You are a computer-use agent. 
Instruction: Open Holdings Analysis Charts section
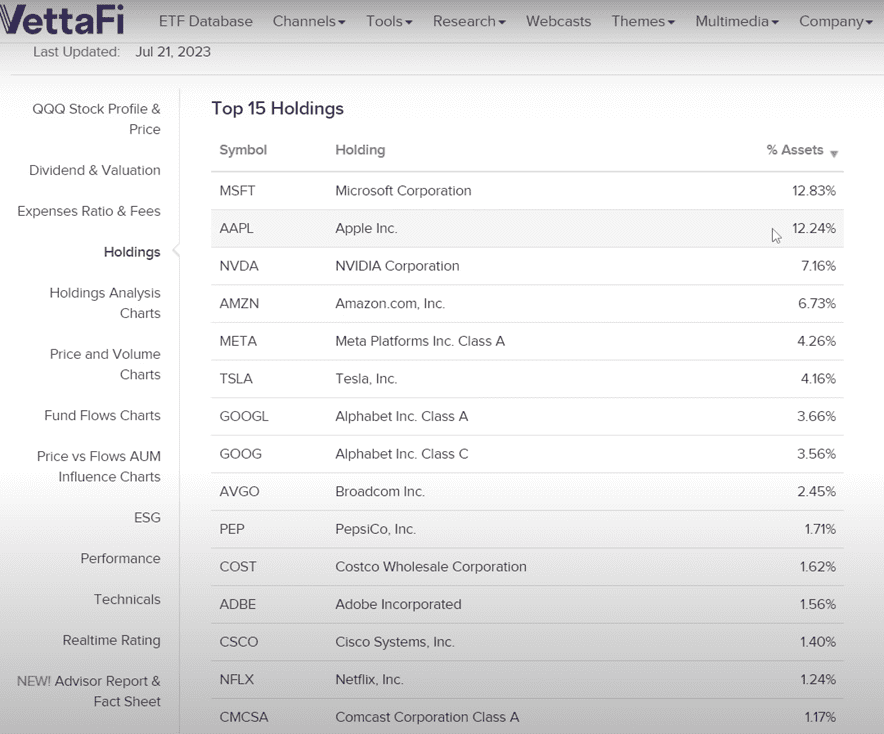[x=105, y=303]
